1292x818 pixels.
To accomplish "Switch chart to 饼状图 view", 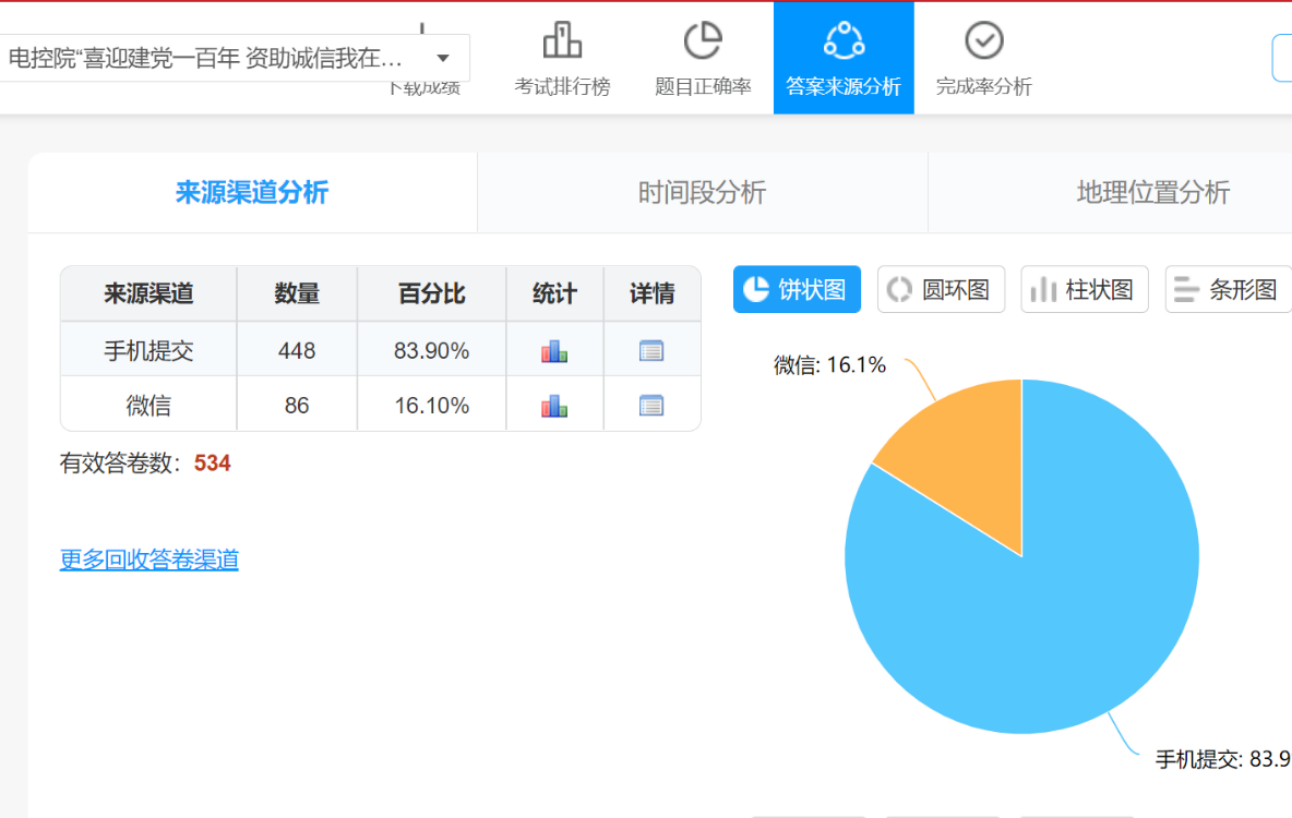I will click(796, 289).
